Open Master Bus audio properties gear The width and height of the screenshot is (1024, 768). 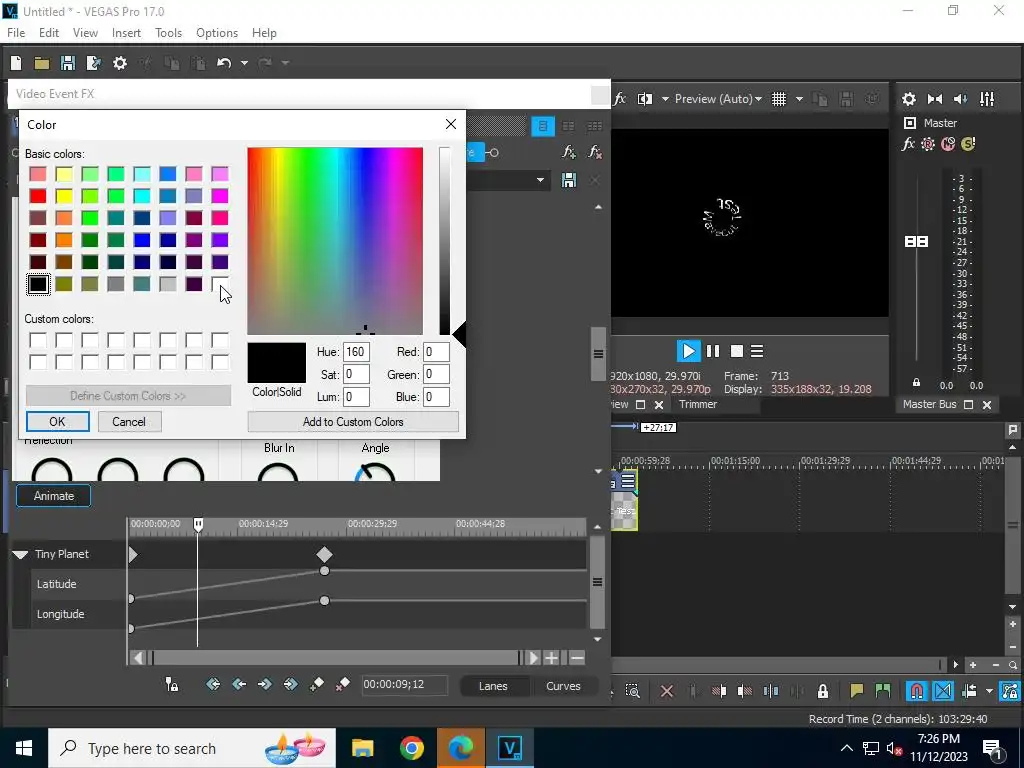click(x=908, y=99)
